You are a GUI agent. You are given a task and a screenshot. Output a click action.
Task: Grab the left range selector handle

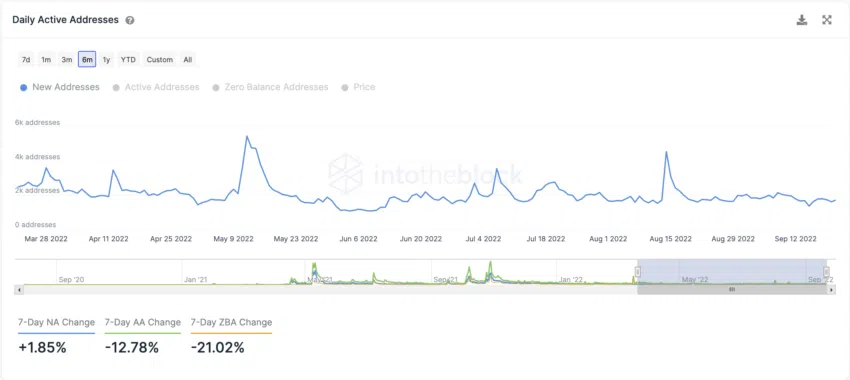tap(639, 272)
